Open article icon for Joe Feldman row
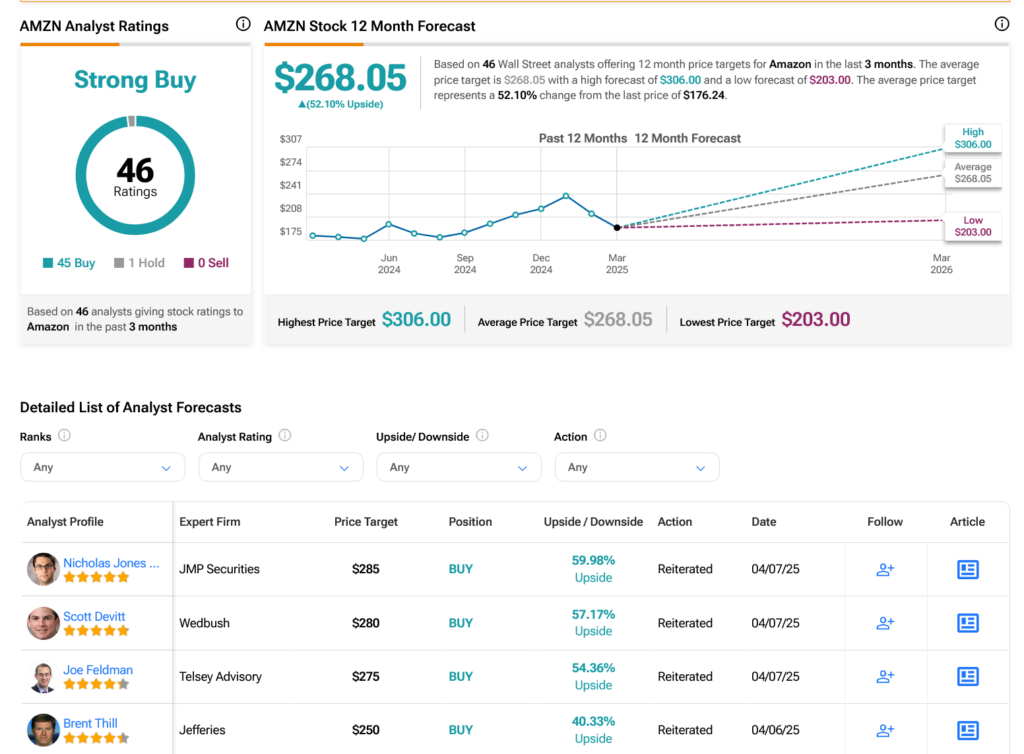The width and height of the screenshot is (1024, 754). [x=967, y=676]
